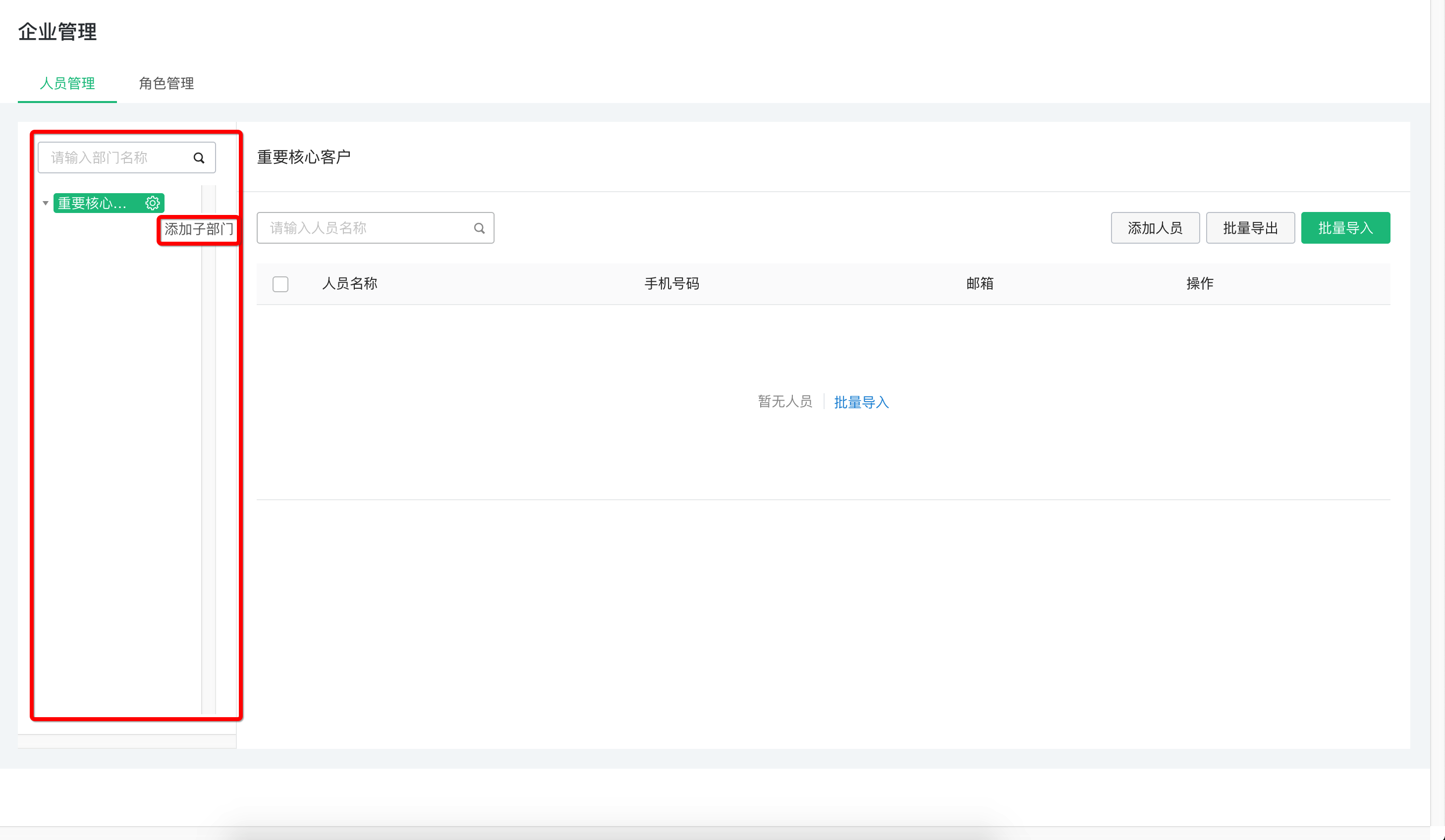The height and width of the screenshot is (840, 1445).
Task: Select the 重要核心... department tree node
Action: coord(109,204)
